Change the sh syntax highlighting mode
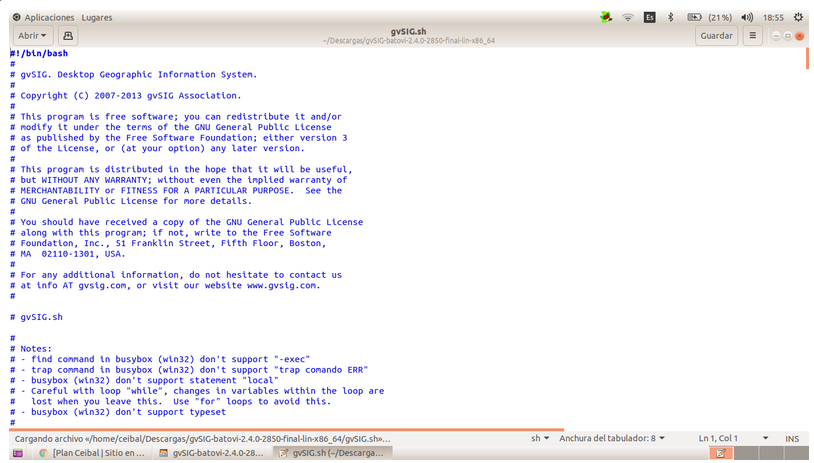Viewport: 814px width, 463px height. coord(540,439)
